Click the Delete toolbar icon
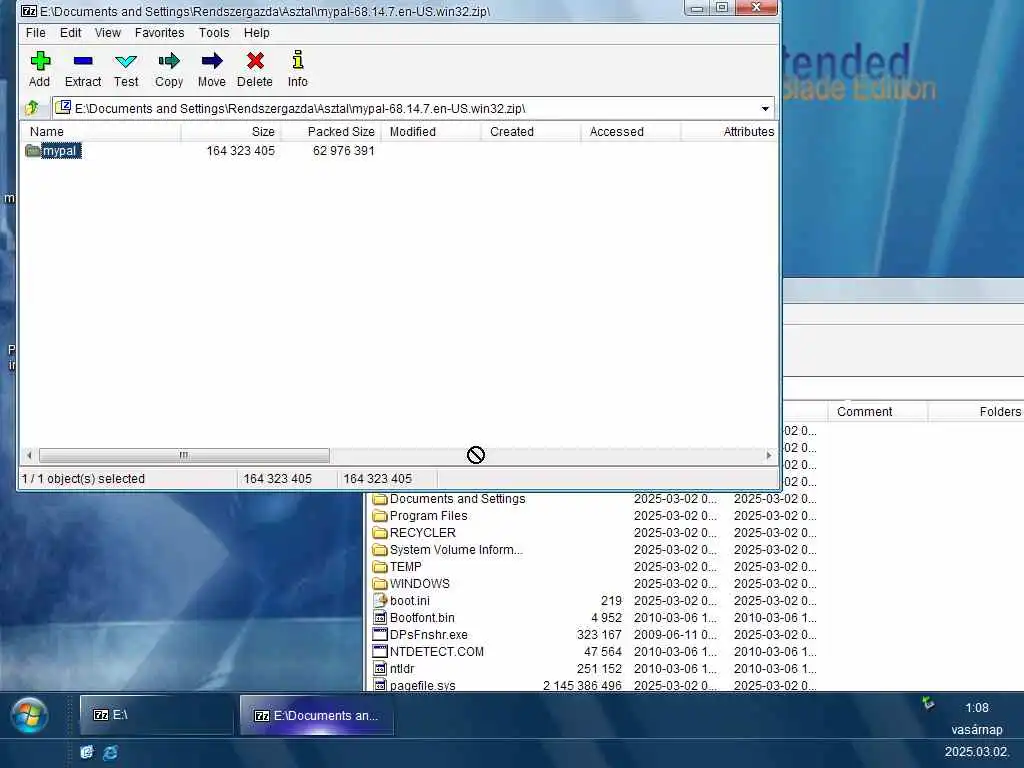This screenshot has width=1024, height=768. (x=255, y=61)
